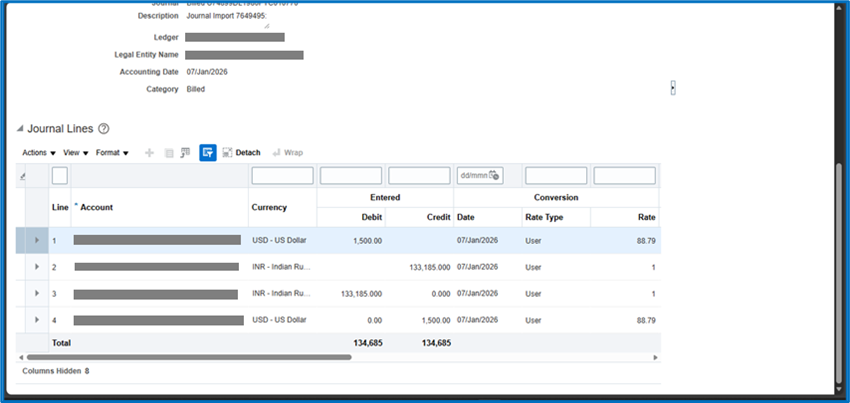Click the Credit column header
850x403 pixels.
point(438,218)
